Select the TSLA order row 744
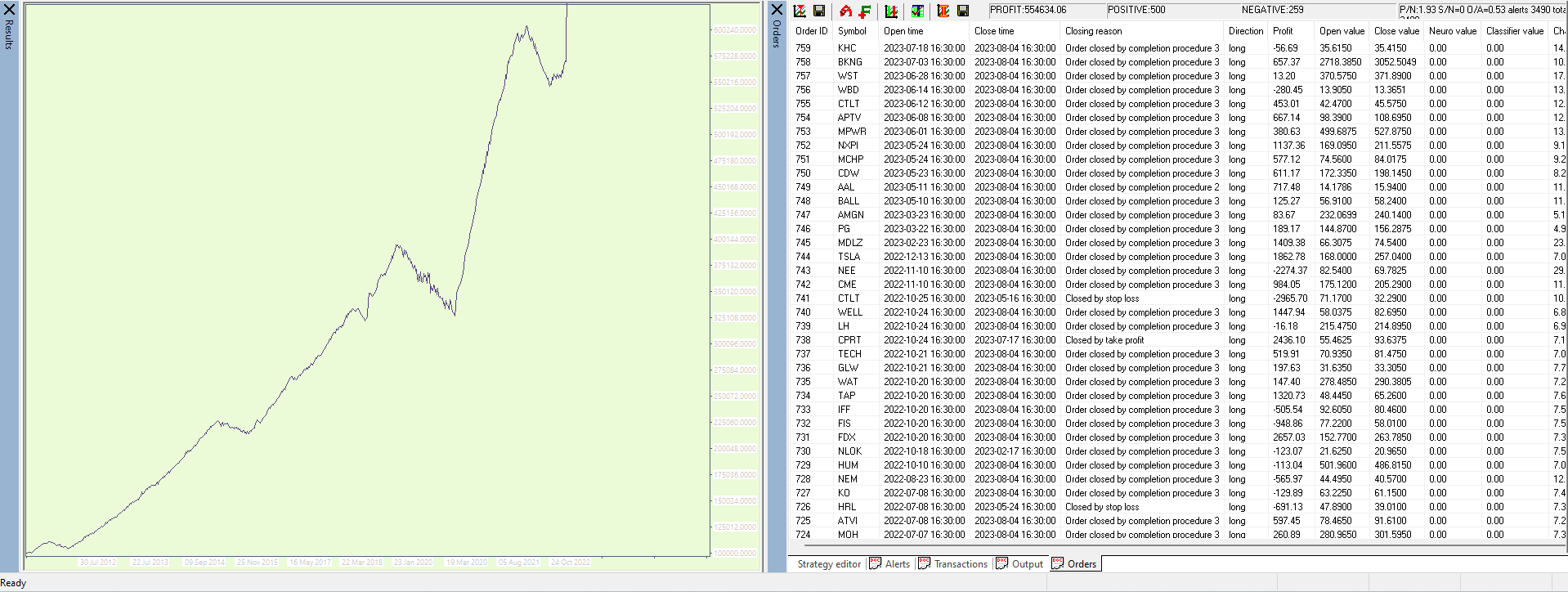 (x=849, y=257)
